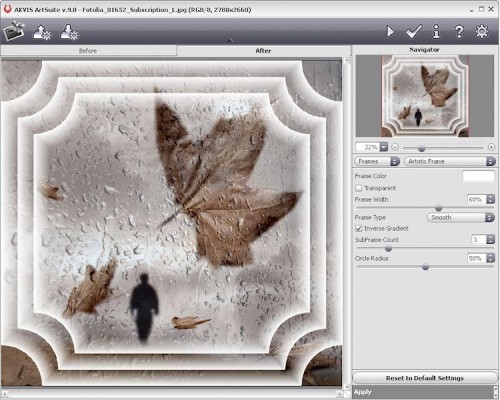Open program info icon
The height and width of the screenshot is (400, 500).
(436, 32)
